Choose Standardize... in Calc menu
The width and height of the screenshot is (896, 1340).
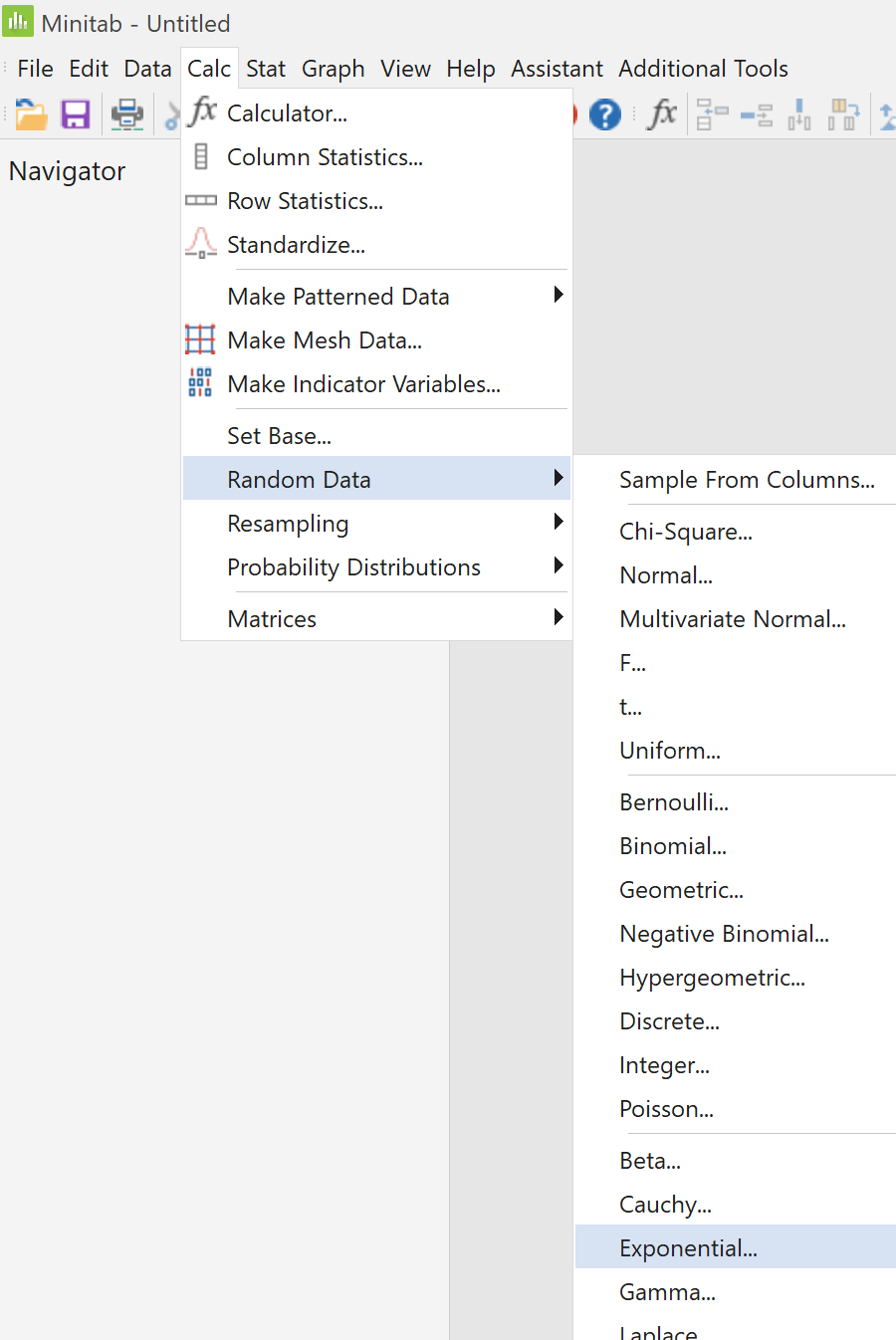(x=377, y=245)
